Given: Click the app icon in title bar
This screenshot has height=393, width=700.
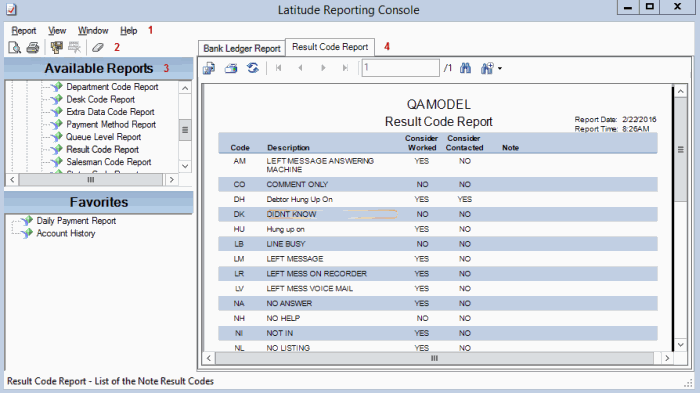Looking at the screenshot, I should [11, 9].
